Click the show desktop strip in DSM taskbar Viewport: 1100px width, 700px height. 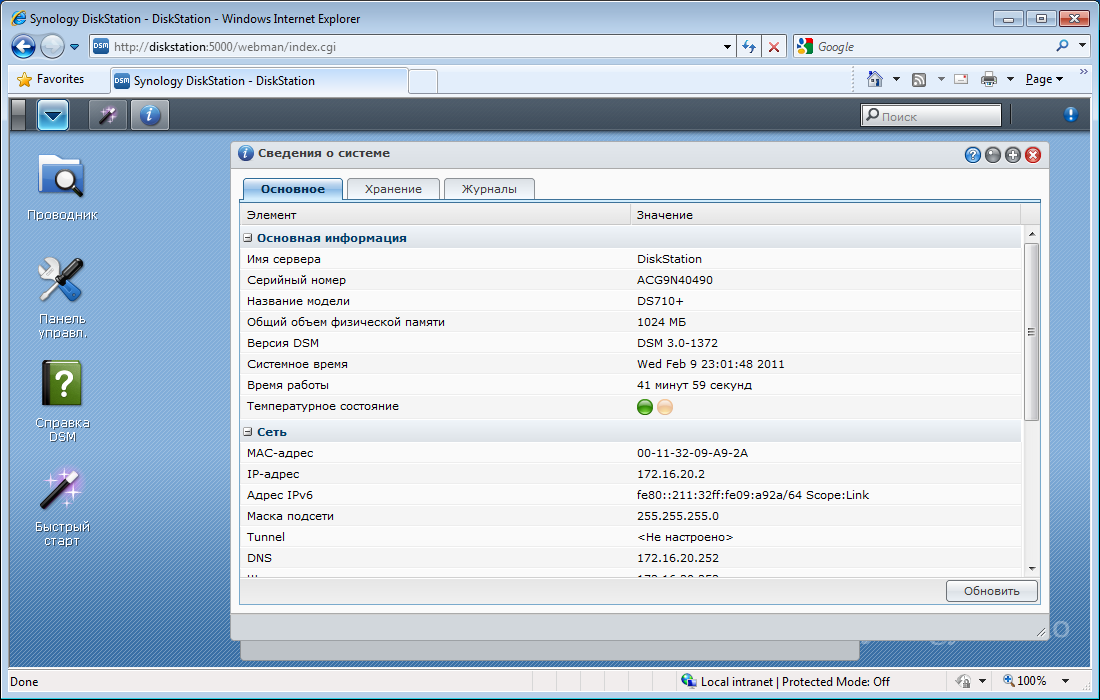19,115
